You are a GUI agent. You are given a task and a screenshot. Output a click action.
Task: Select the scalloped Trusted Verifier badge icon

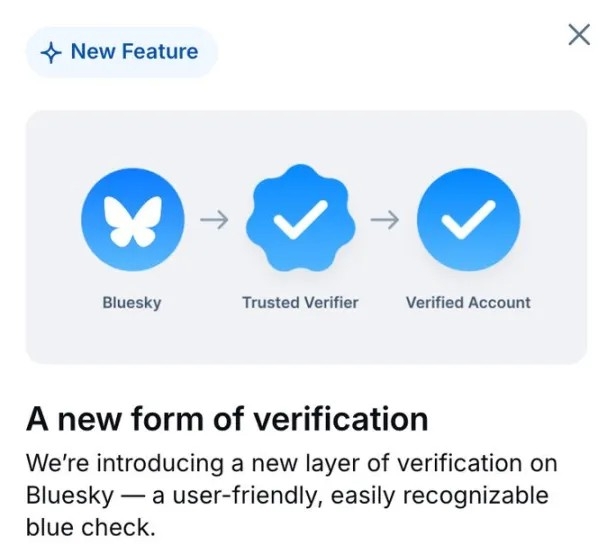click(299, 221)
